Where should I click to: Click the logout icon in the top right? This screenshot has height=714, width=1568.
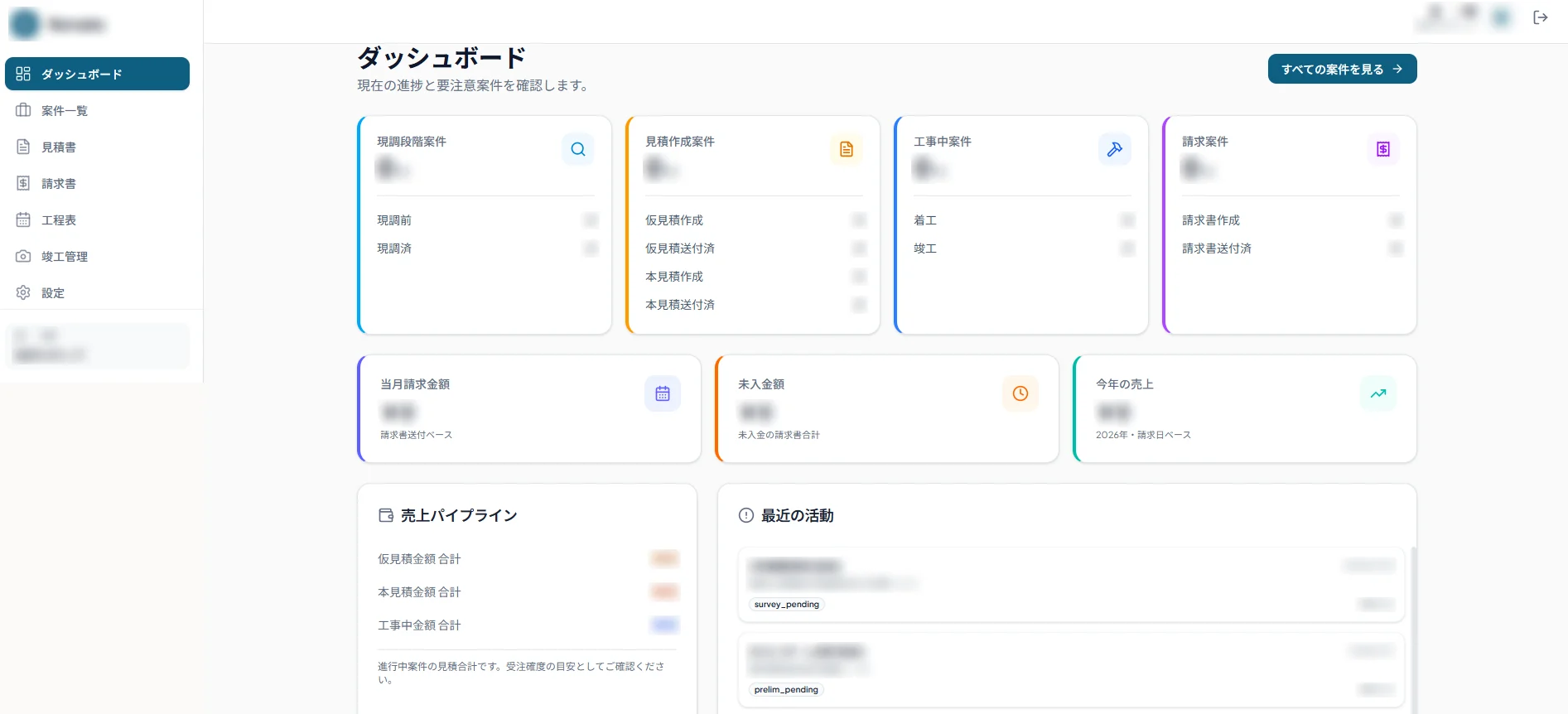pyautogui.click(x=1541, y=17)
